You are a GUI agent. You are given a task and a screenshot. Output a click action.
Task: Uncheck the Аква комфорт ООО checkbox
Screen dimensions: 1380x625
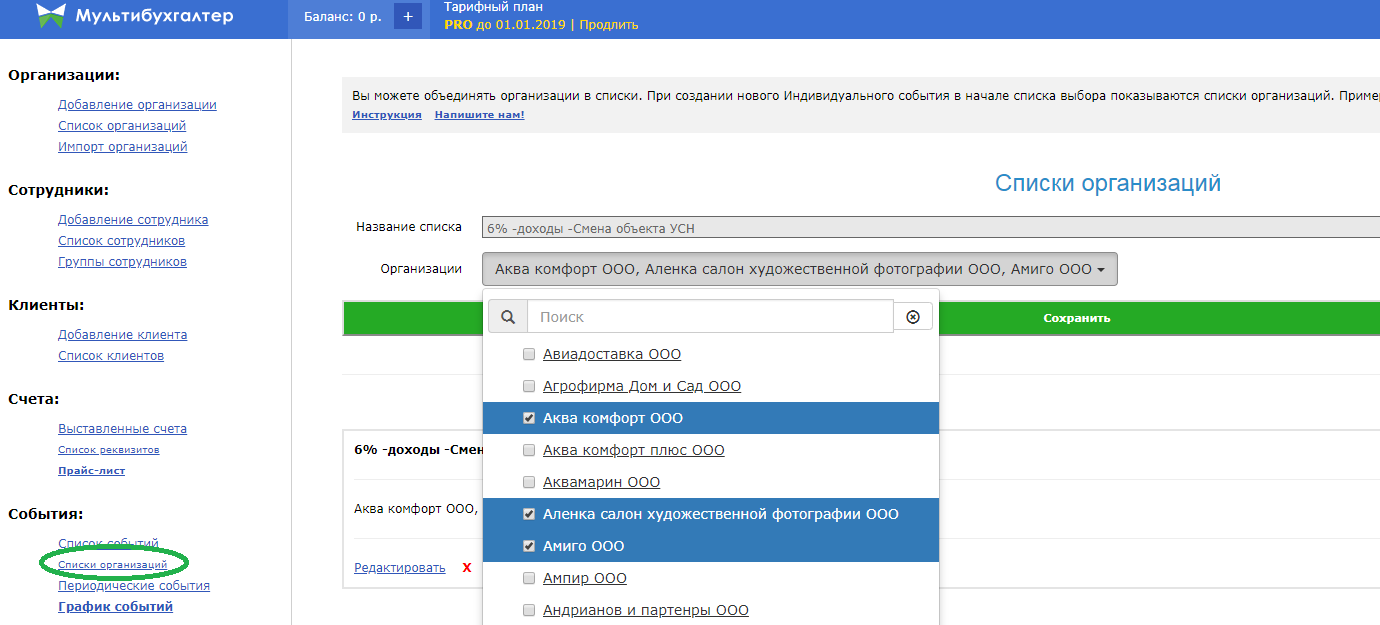(529, 418)
